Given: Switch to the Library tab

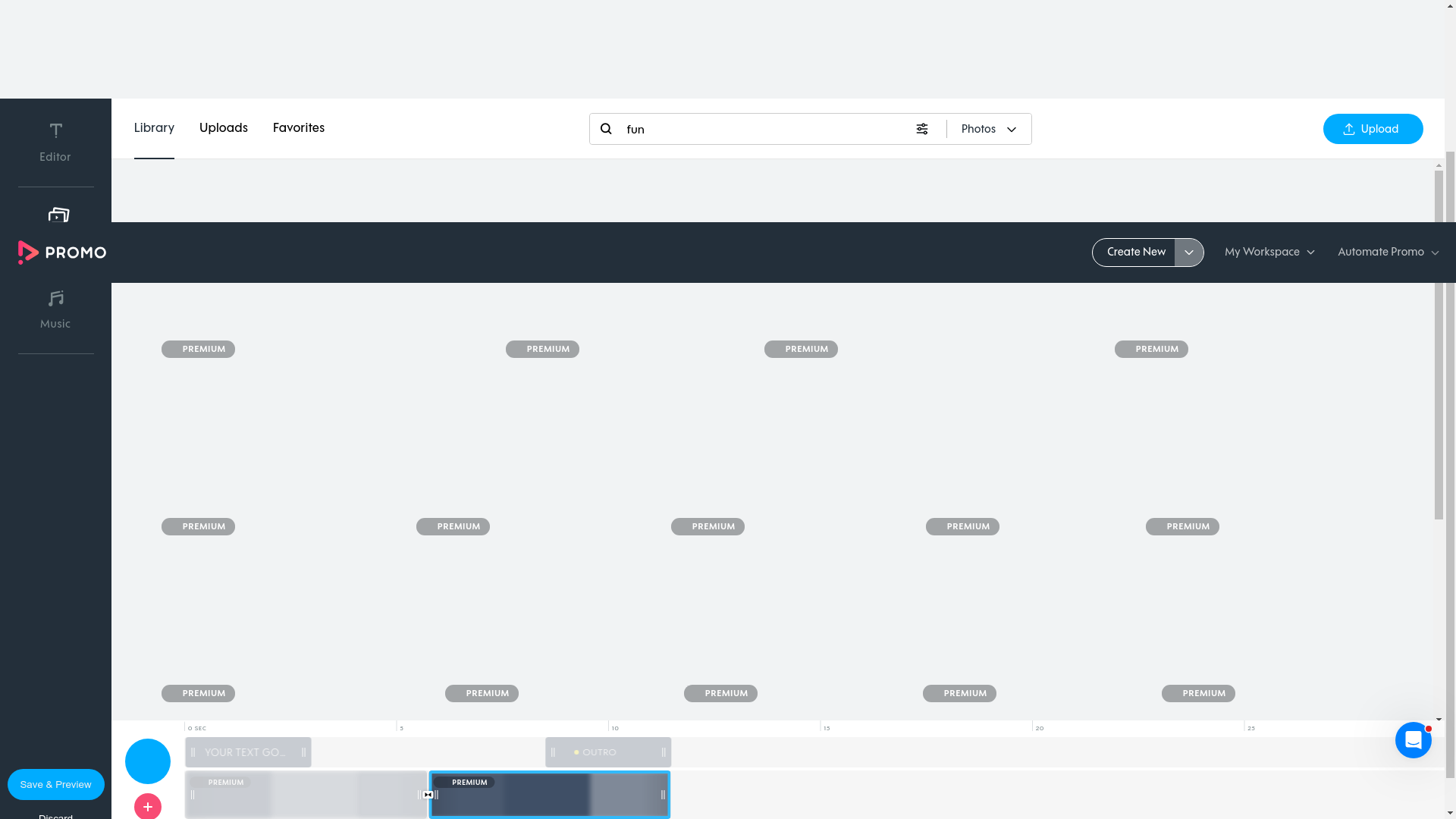Looking at the screenshot, I should click(154, 128).
